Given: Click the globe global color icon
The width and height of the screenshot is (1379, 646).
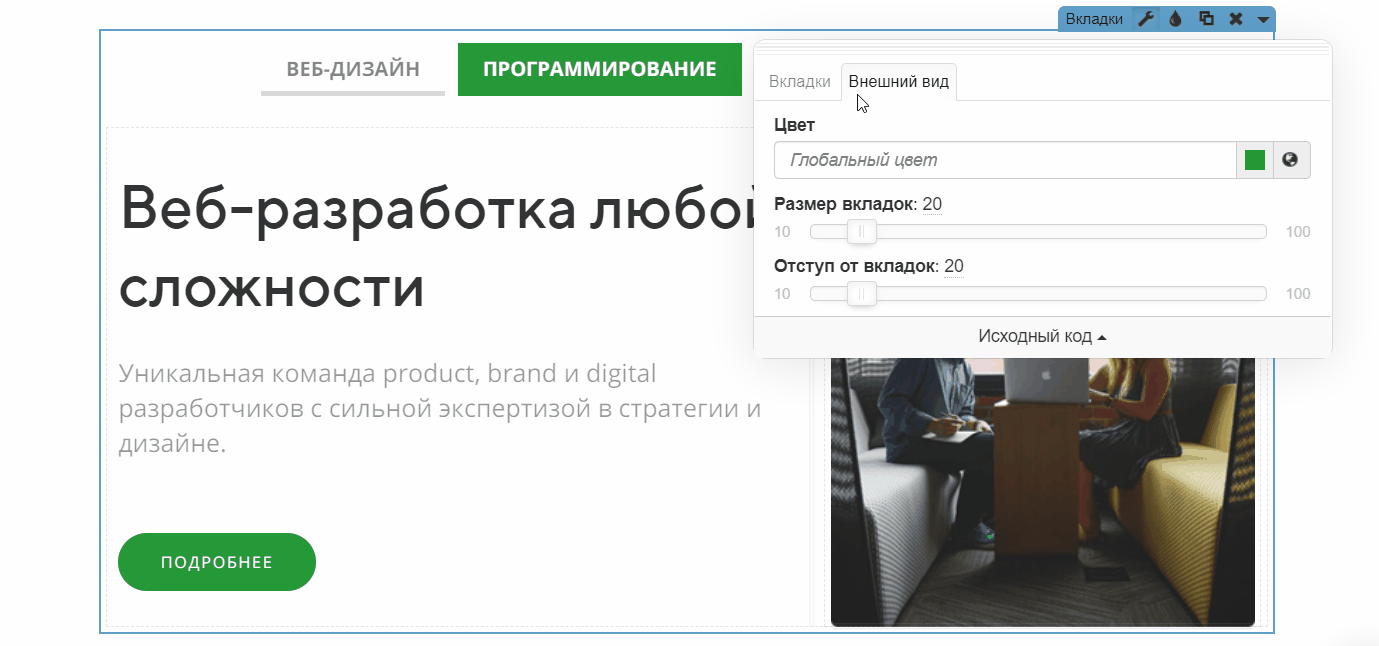Looking at the screenshot, I should pos(1291,160).
